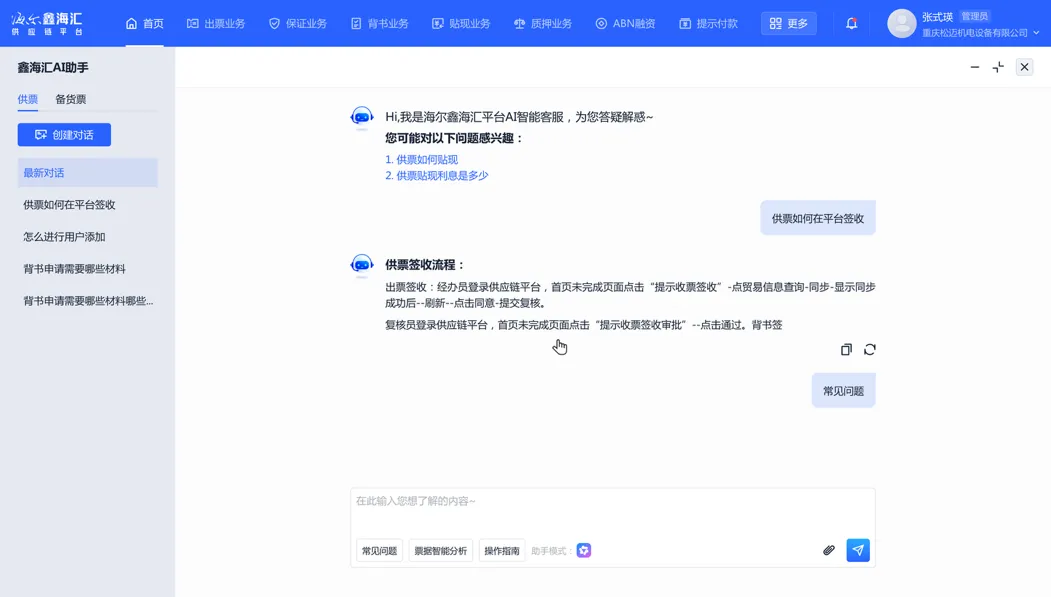Open the 贴现业务 menu
Viewport: 1051px width, 597px height.
coord(461,23)
